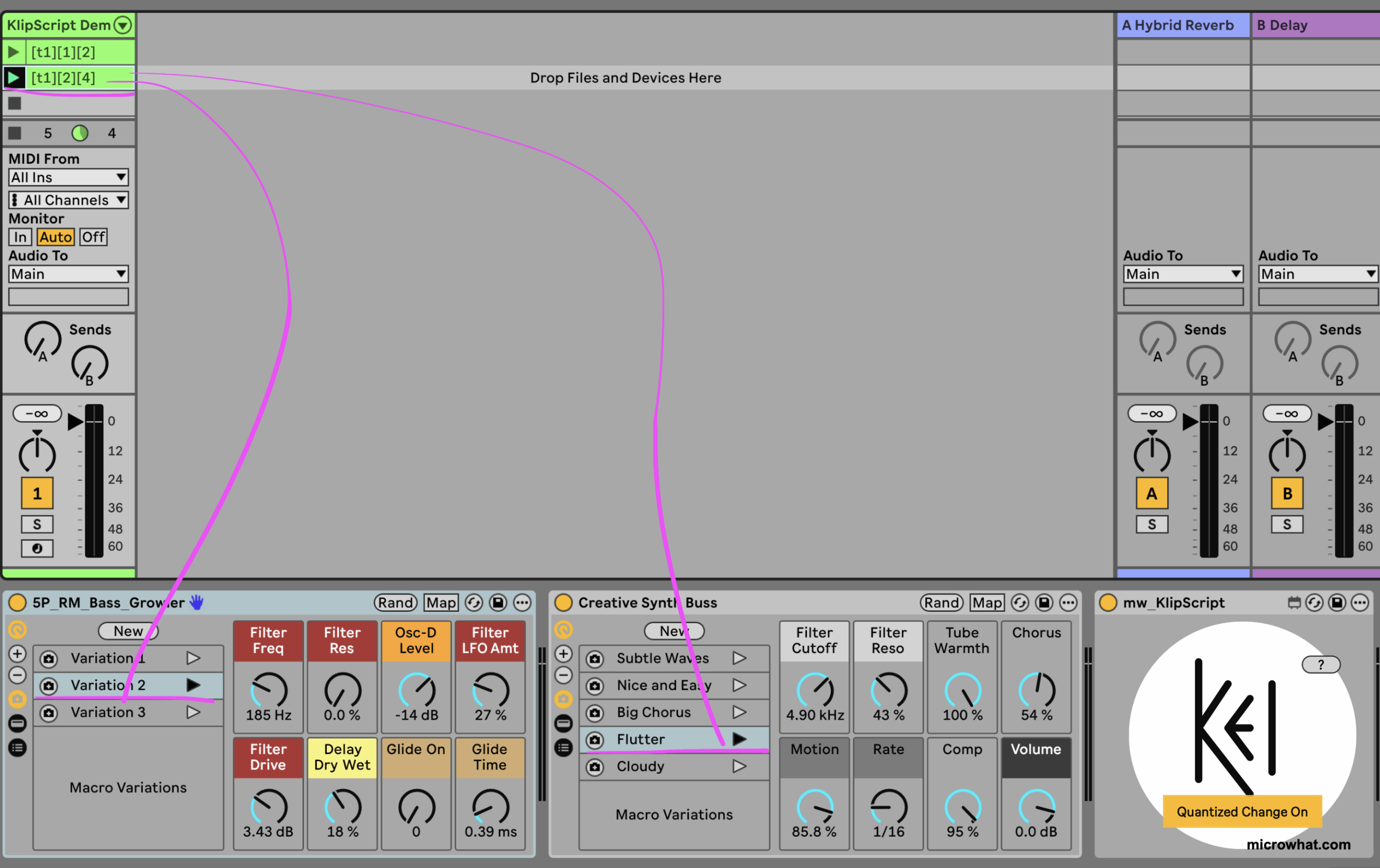Viewport: 1380px width, 868px height.
Task: Click Map button on Creative Synth Buss
Action: pos(987,603)
